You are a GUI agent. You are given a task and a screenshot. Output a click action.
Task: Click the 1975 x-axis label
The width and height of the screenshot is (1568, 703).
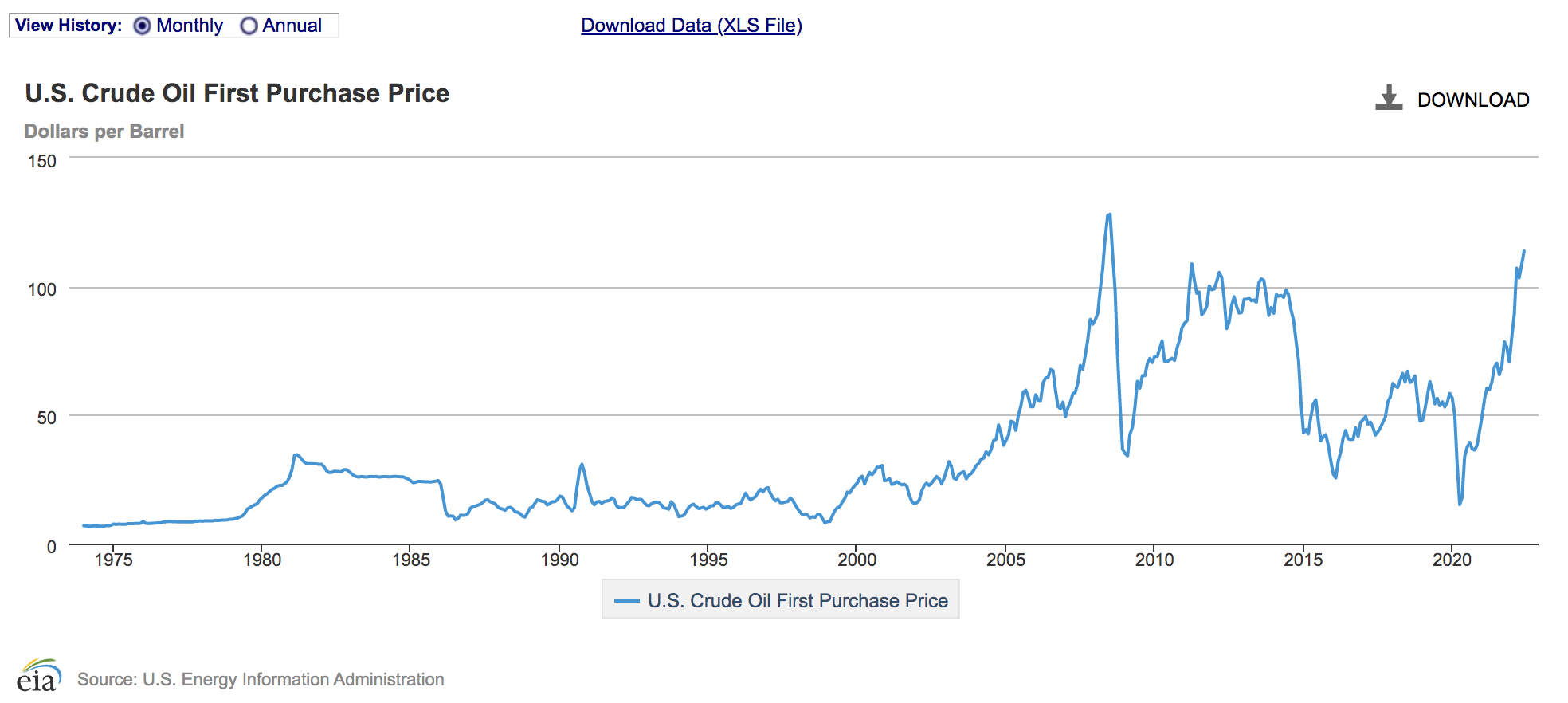(113, 560)
